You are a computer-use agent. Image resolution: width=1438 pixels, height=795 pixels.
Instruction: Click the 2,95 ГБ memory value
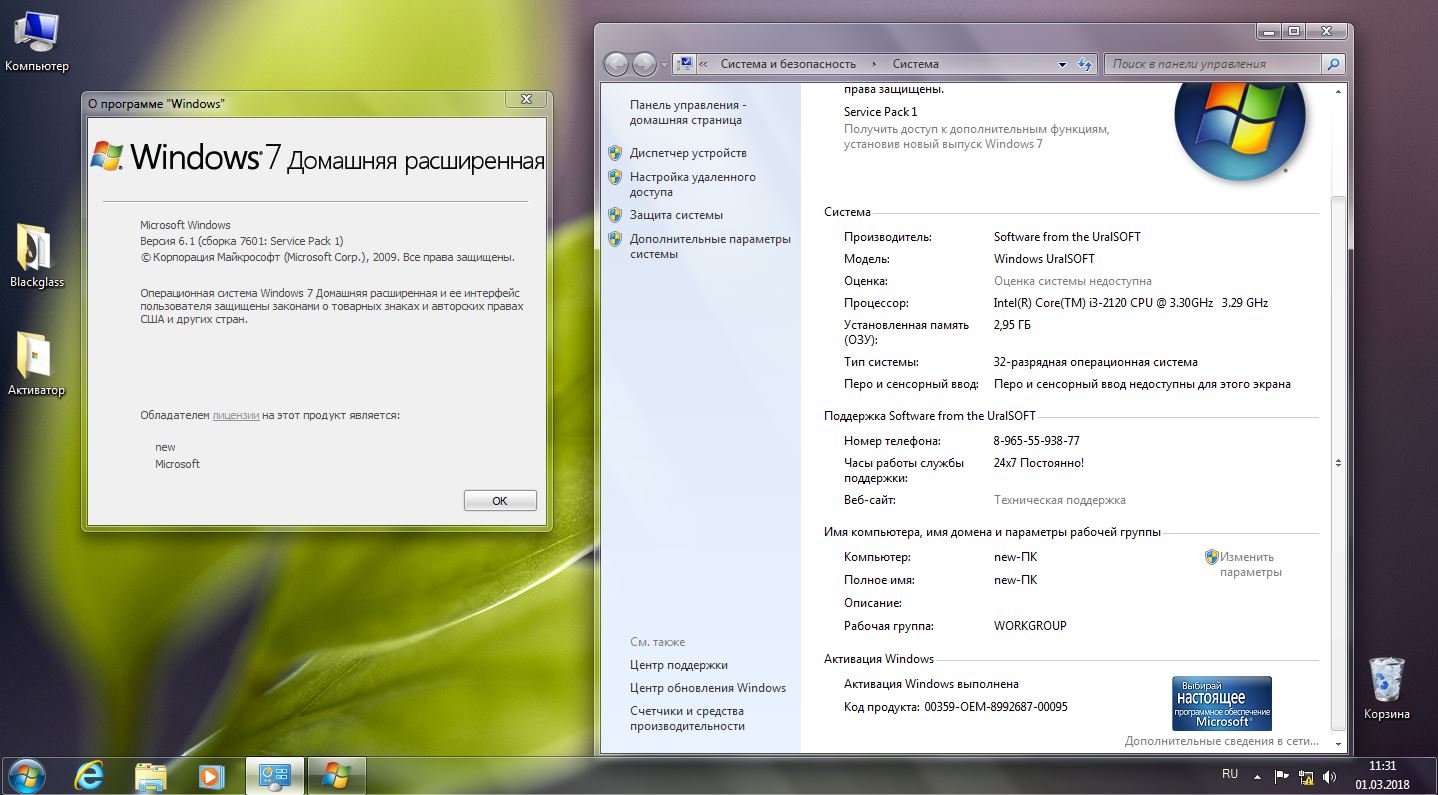pyautogui.click(x=1012, y=326)
